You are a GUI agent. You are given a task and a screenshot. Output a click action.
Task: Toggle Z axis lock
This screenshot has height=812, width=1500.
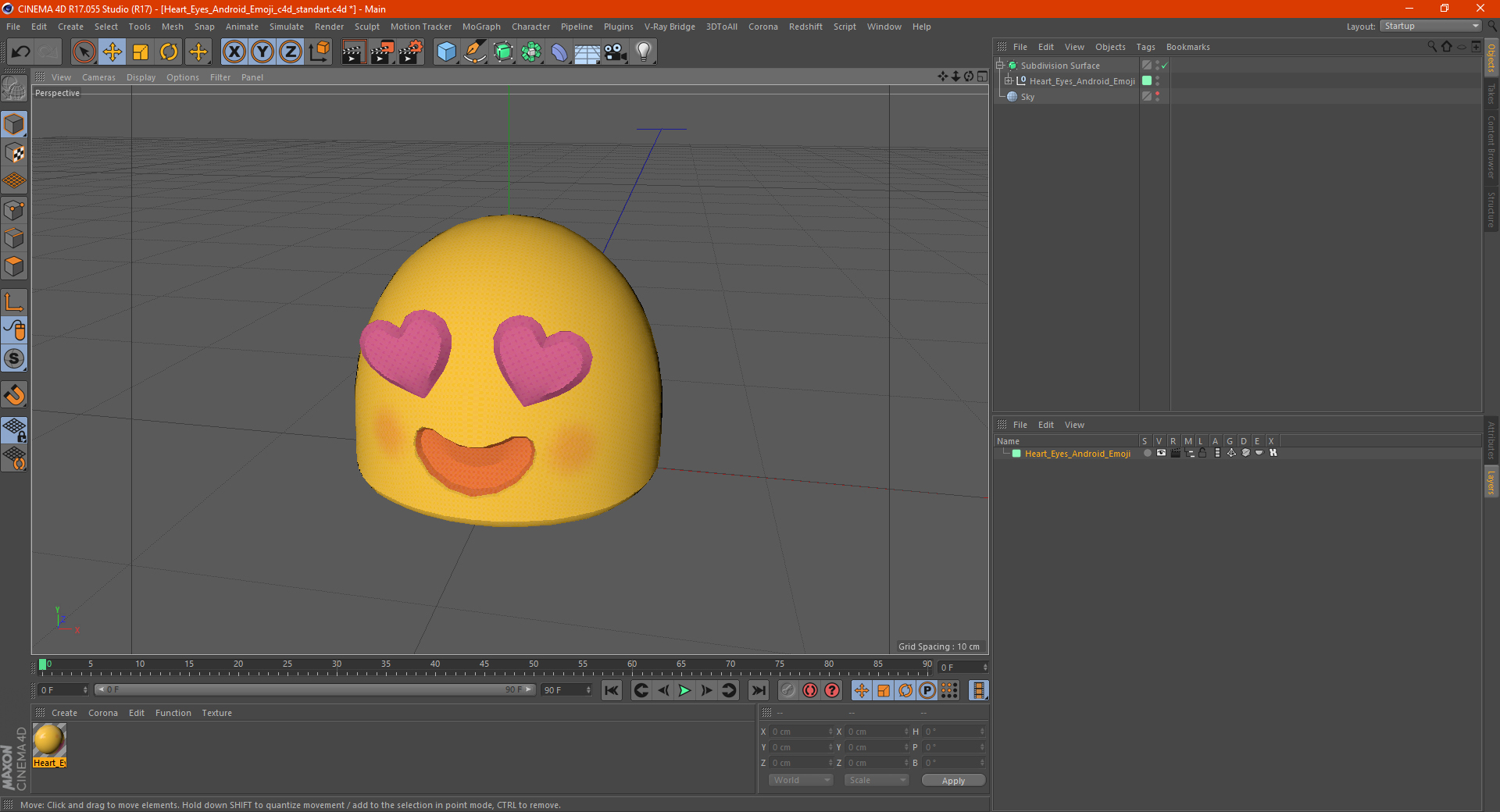291,52
